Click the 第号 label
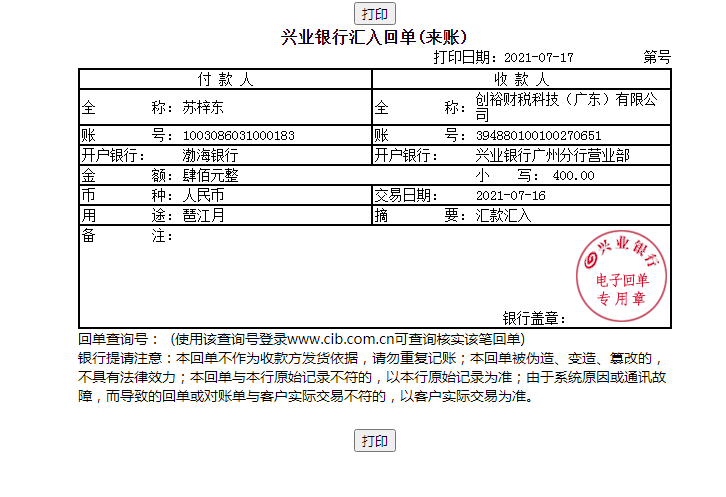 click(657, 57)
